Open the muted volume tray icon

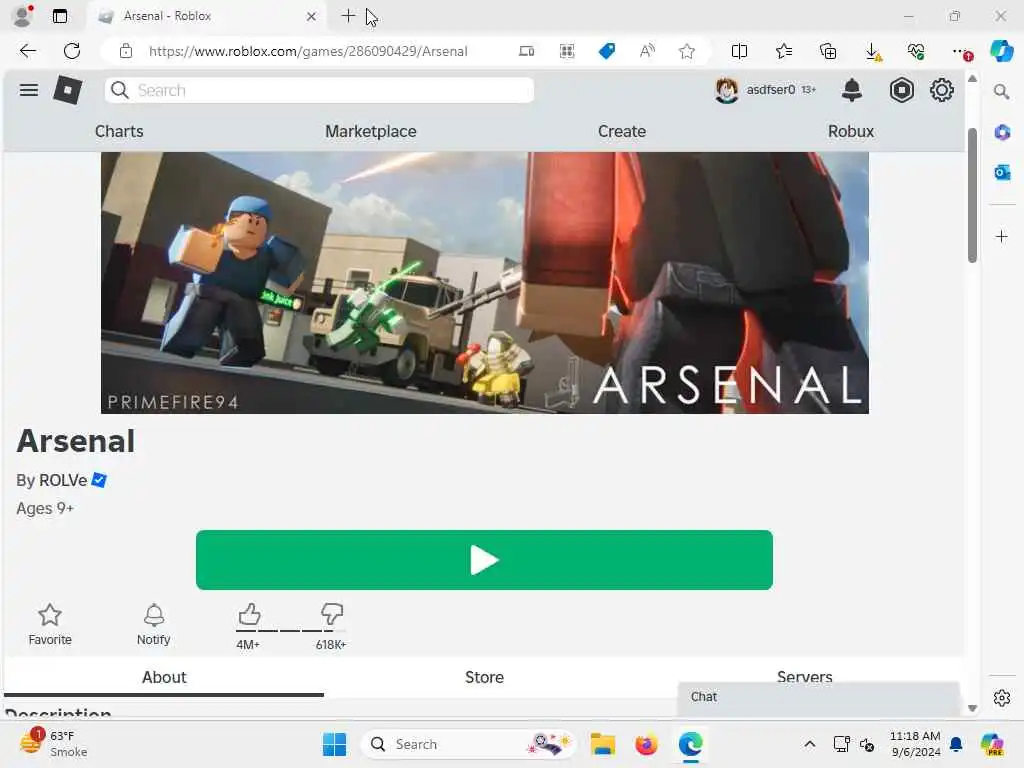[867, 744]
